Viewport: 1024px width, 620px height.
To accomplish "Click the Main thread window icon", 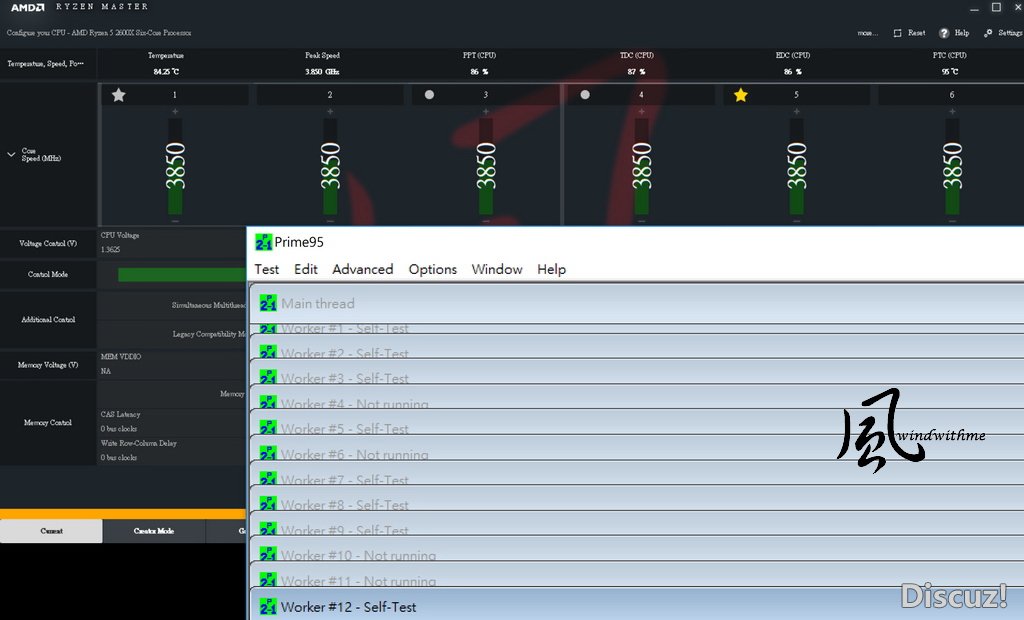I will (268, 303).
